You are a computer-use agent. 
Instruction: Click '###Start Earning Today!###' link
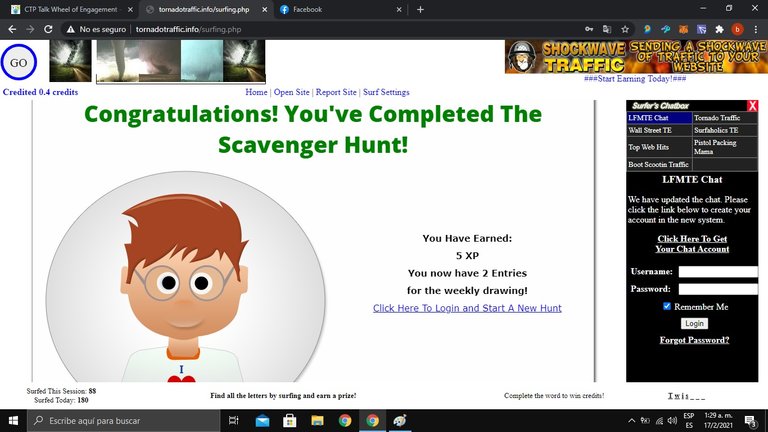tap(635, 78)
